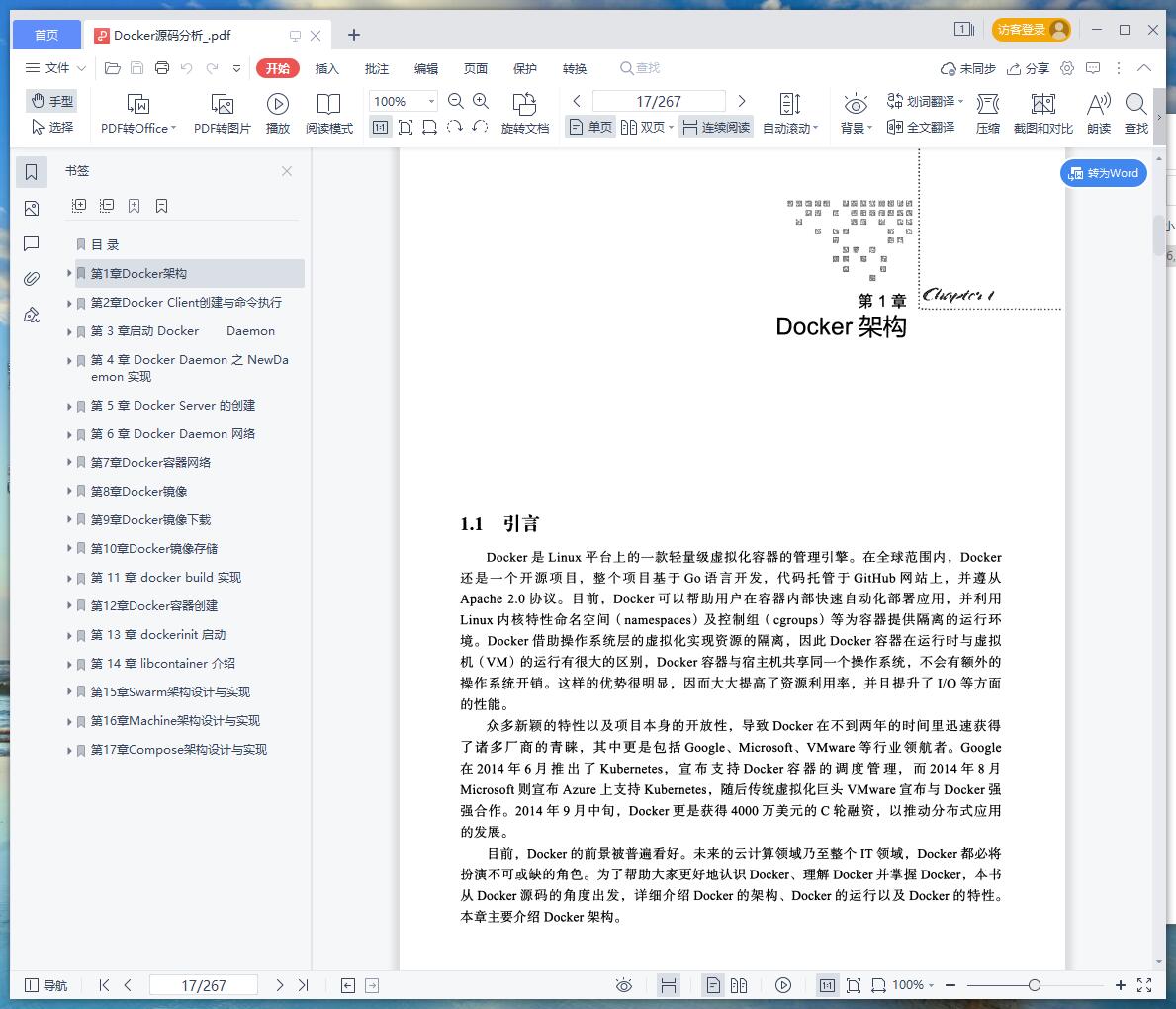
Task: Zoom in with magnifier plus icon
Action: pos(481,101)
